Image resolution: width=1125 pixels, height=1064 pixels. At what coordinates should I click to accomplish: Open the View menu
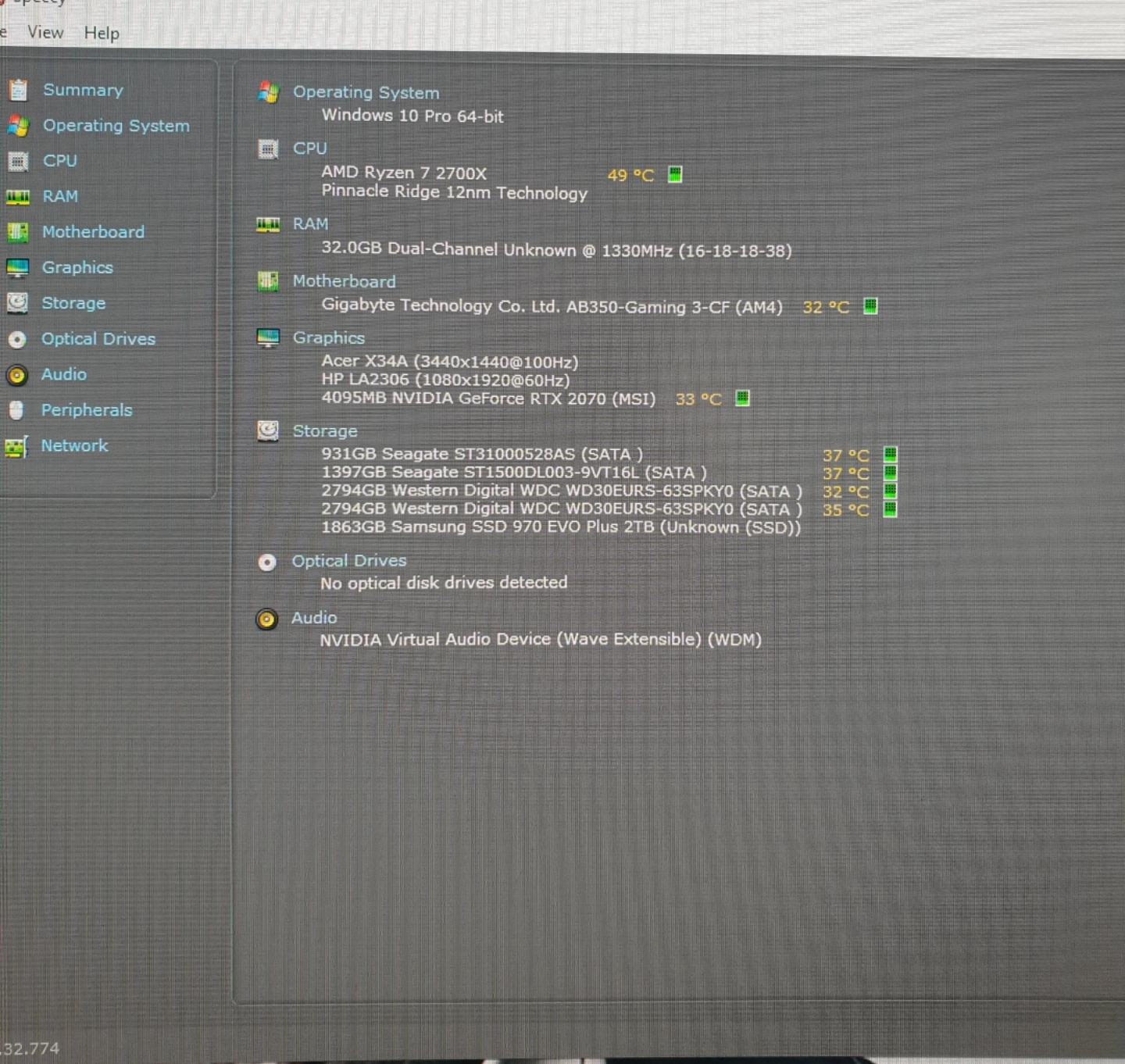tap(45, 32)
